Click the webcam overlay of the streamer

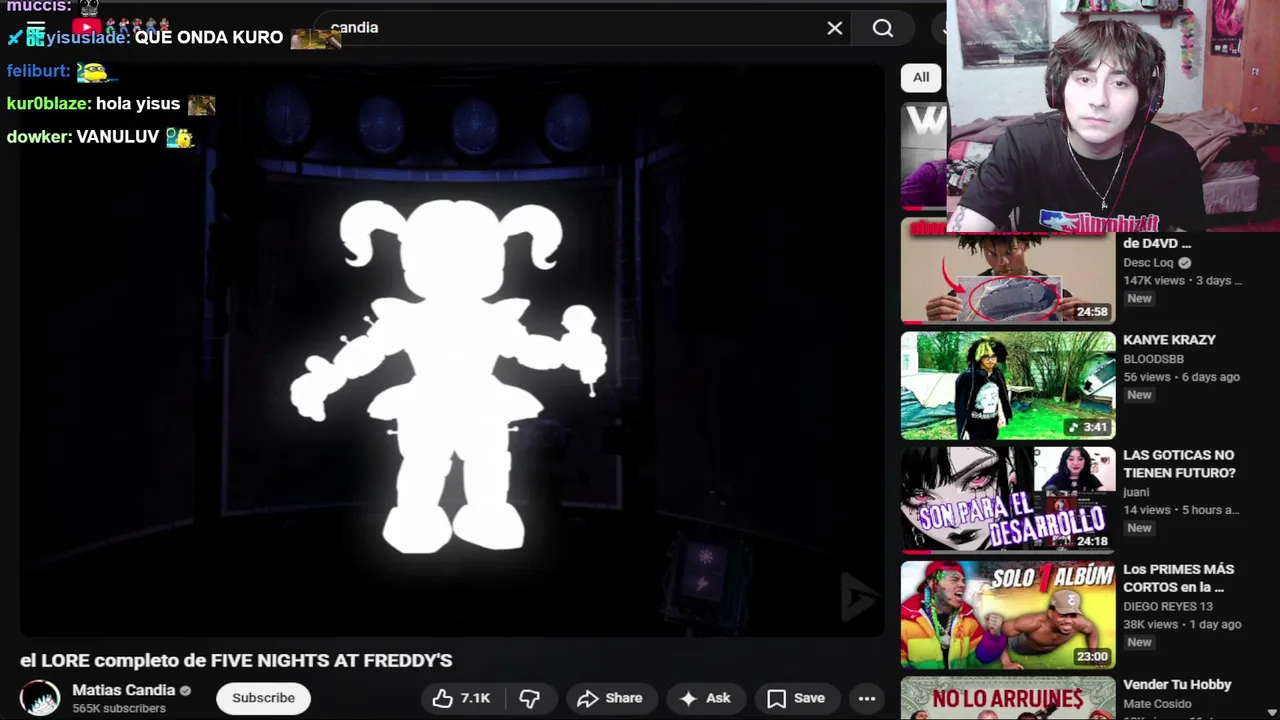point(1113,115)
